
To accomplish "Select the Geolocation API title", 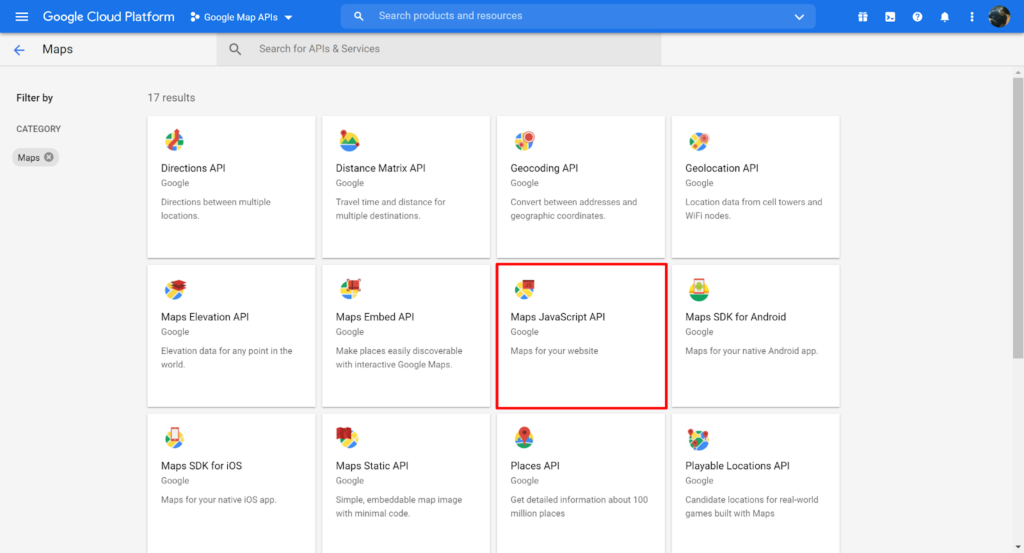I will (722, 168).
